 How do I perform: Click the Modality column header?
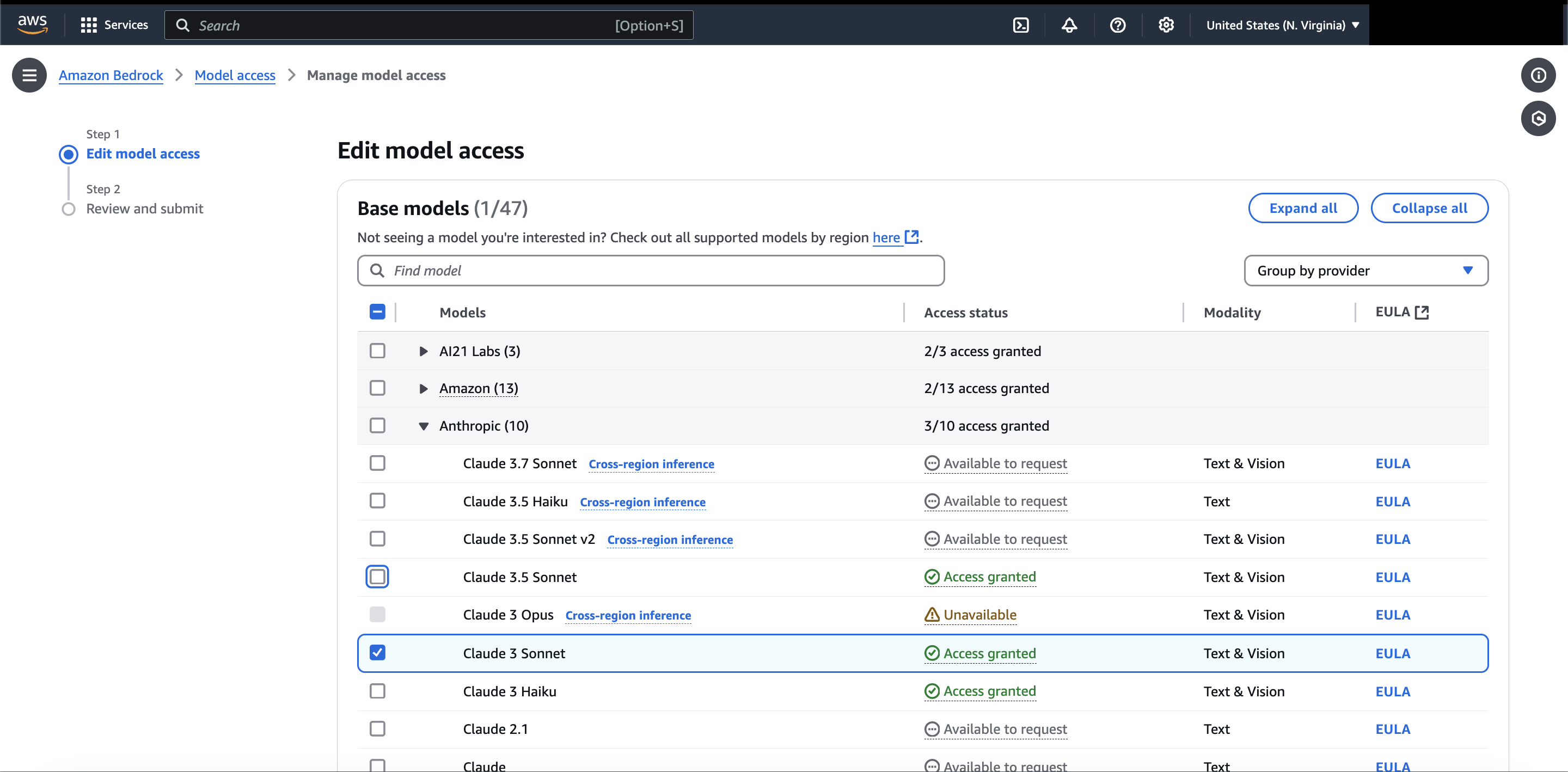1232,313
